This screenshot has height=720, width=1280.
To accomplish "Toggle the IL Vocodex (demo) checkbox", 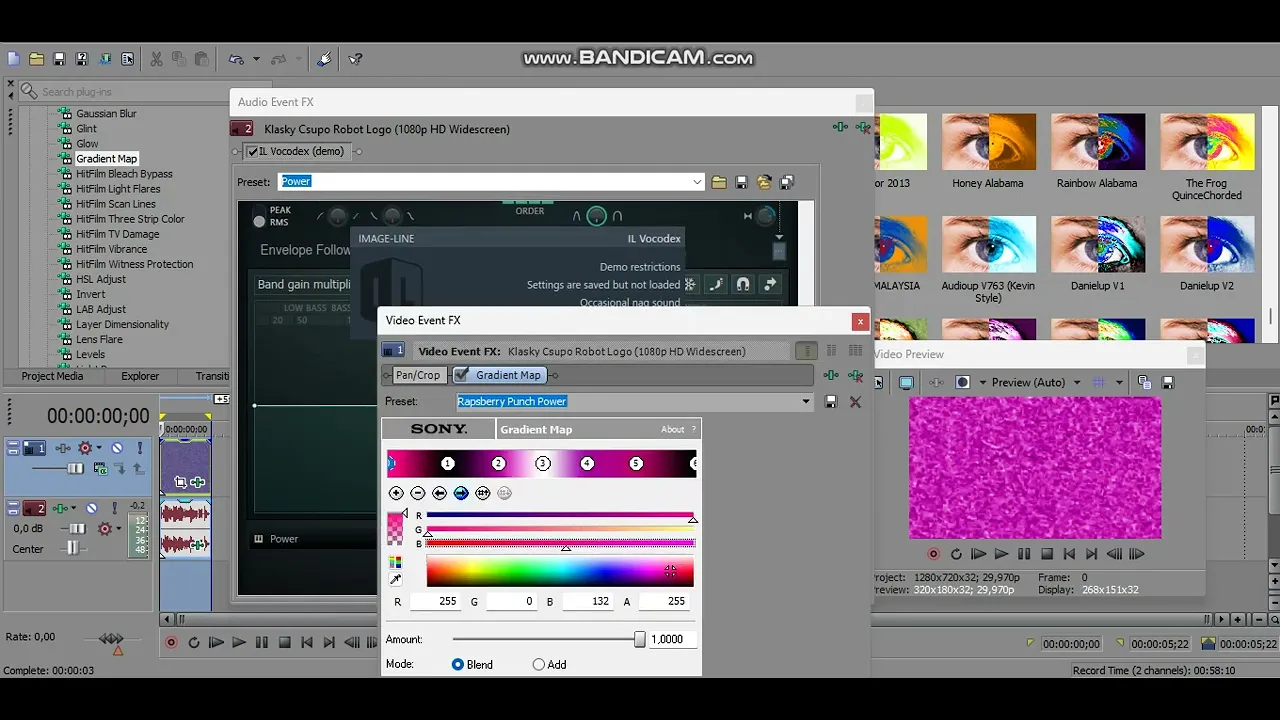I will (252, 152).
